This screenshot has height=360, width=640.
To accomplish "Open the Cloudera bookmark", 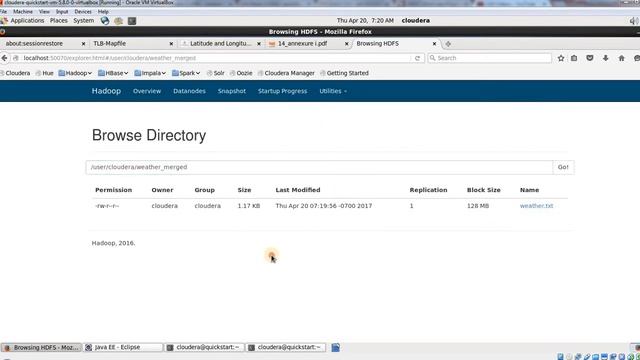I will pos(16,73).
